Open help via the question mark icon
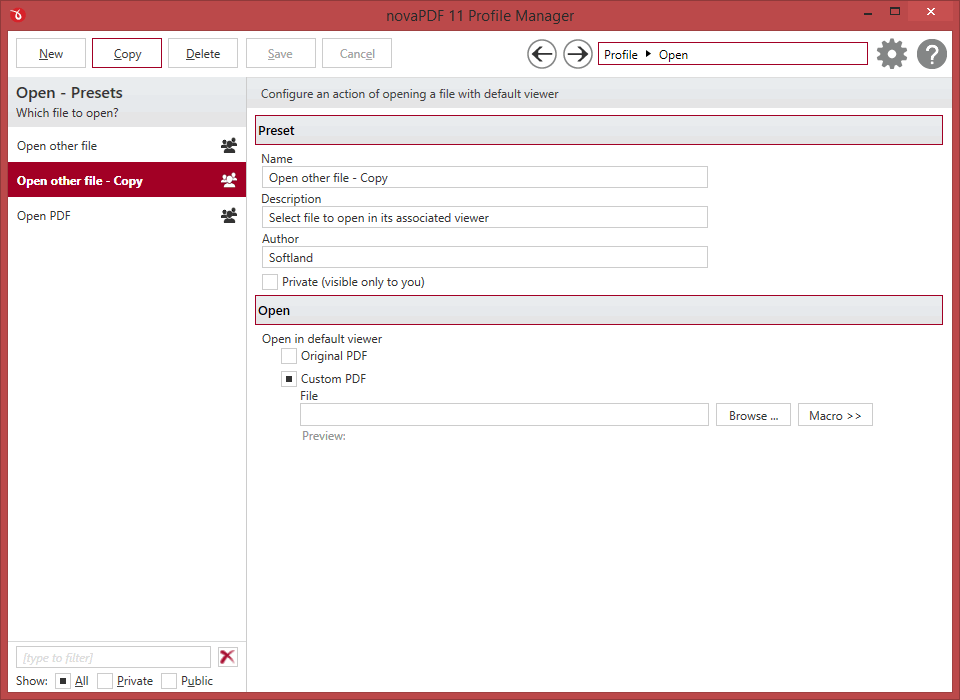Viewport: 960px width, 700px height. (x=932, y=54)
